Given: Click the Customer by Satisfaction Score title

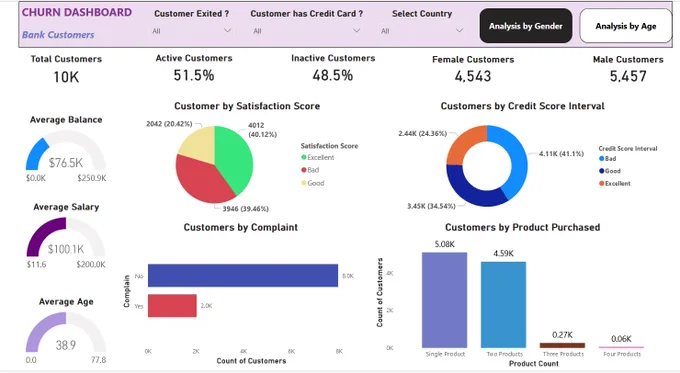Looking at the screenshot, I should pos(247,106).
